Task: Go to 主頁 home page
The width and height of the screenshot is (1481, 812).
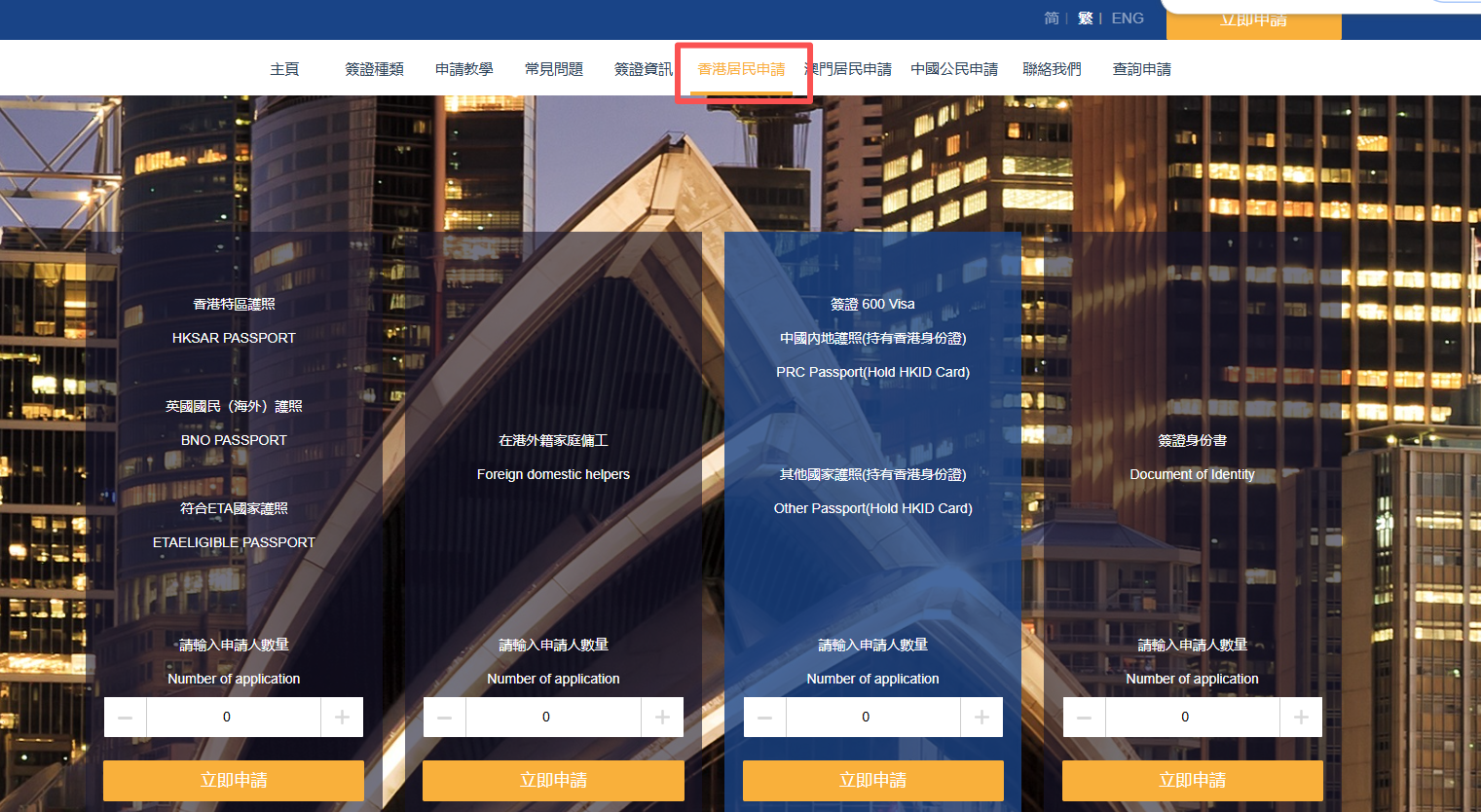Action: [x=284, y=69]
